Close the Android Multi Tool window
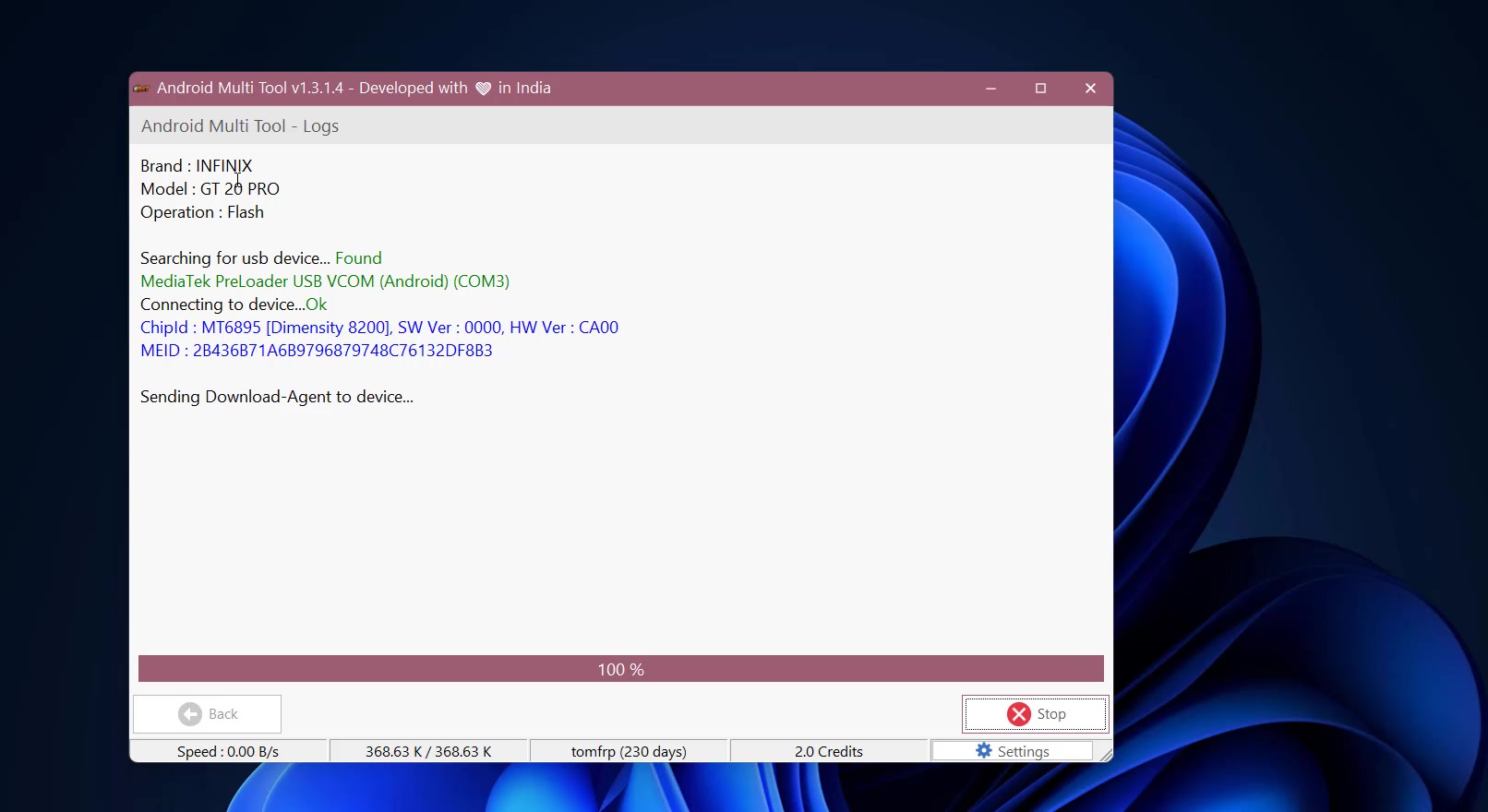The image size is (1488, 812). (1090, 89)
